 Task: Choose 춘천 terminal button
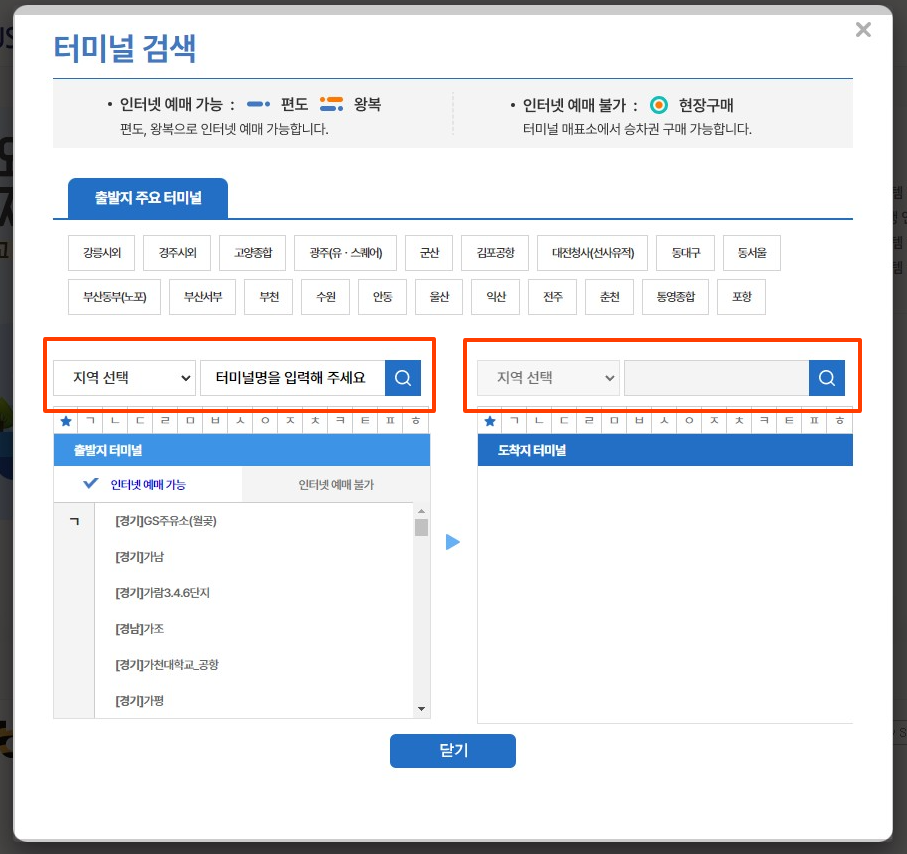click(609, 297)
